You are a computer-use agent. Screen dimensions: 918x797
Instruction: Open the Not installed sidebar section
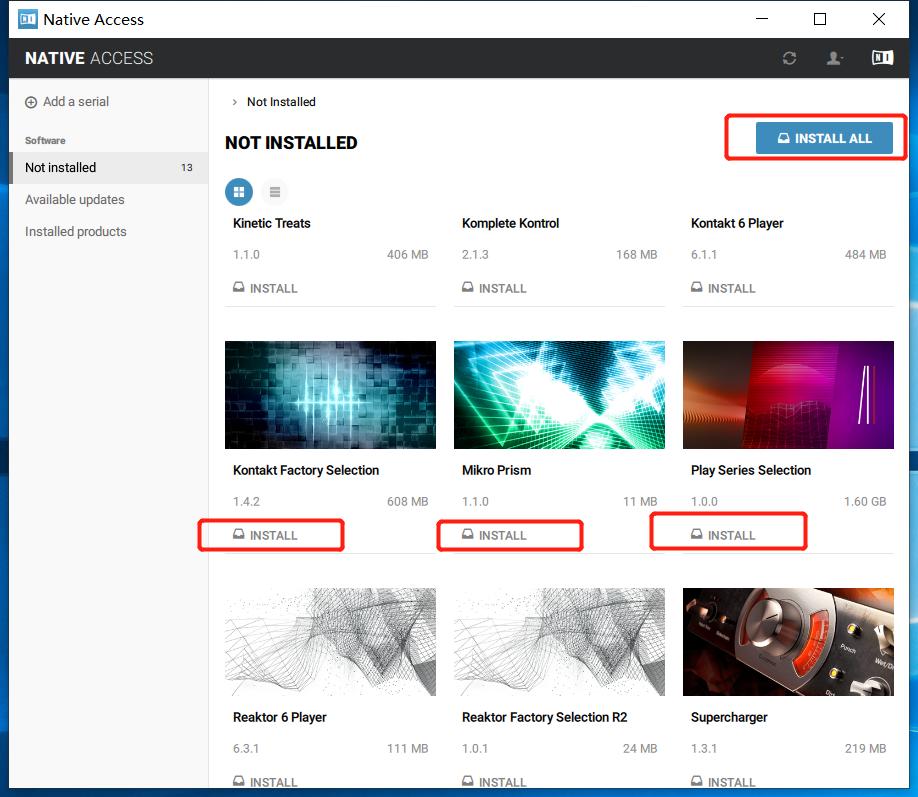tap(61, 167)
